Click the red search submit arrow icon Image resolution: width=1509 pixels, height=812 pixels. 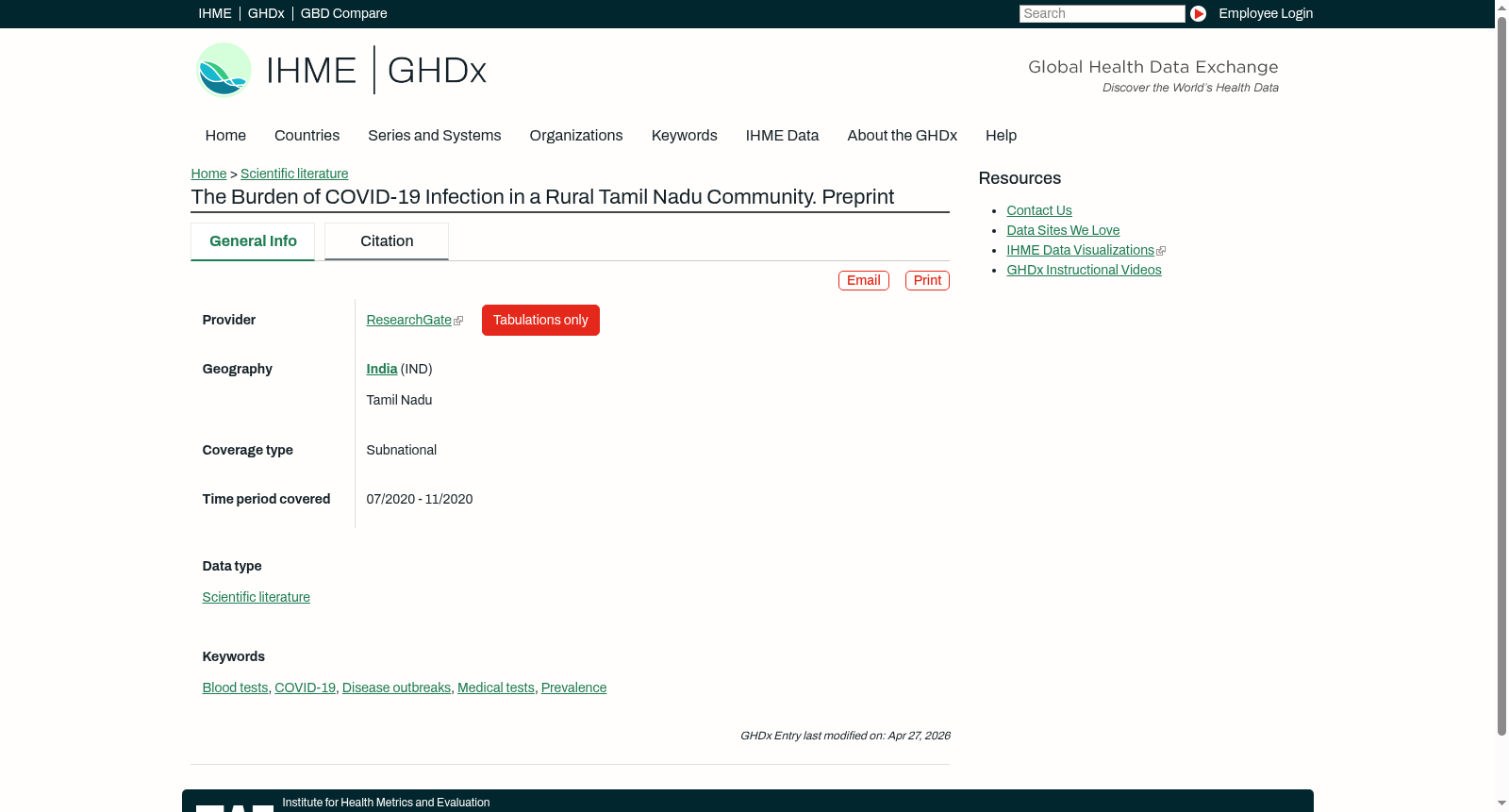pos(1198,13)
